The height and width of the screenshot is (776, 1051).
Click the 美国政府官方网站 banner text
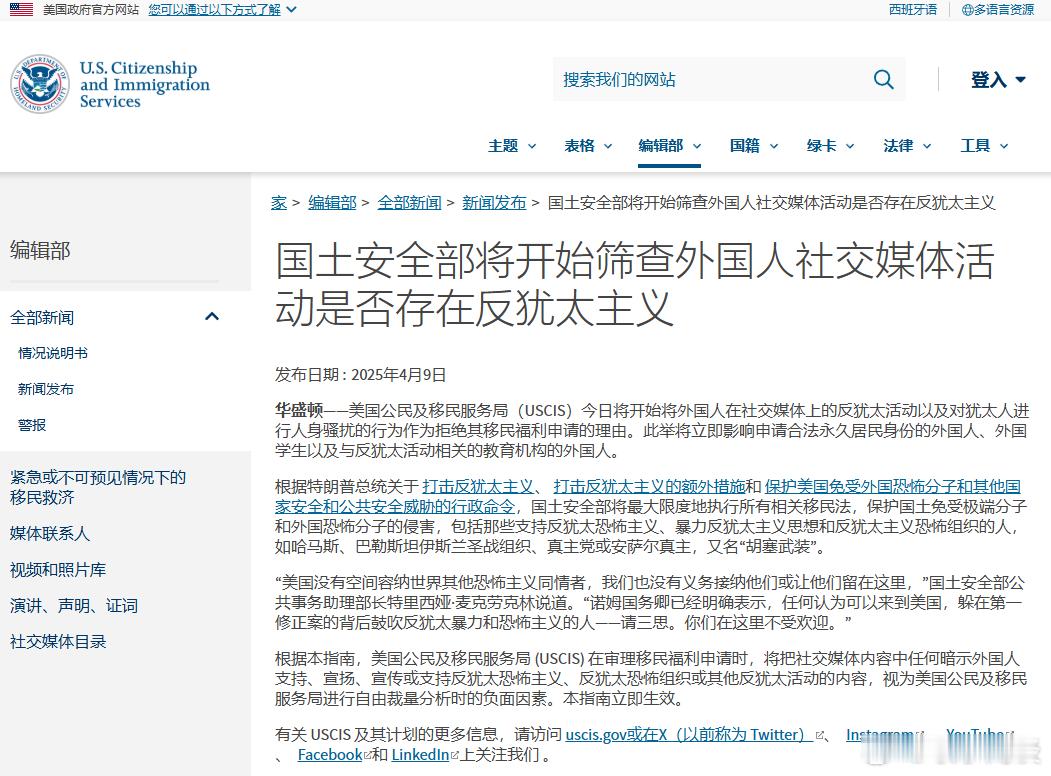(91, 9)
